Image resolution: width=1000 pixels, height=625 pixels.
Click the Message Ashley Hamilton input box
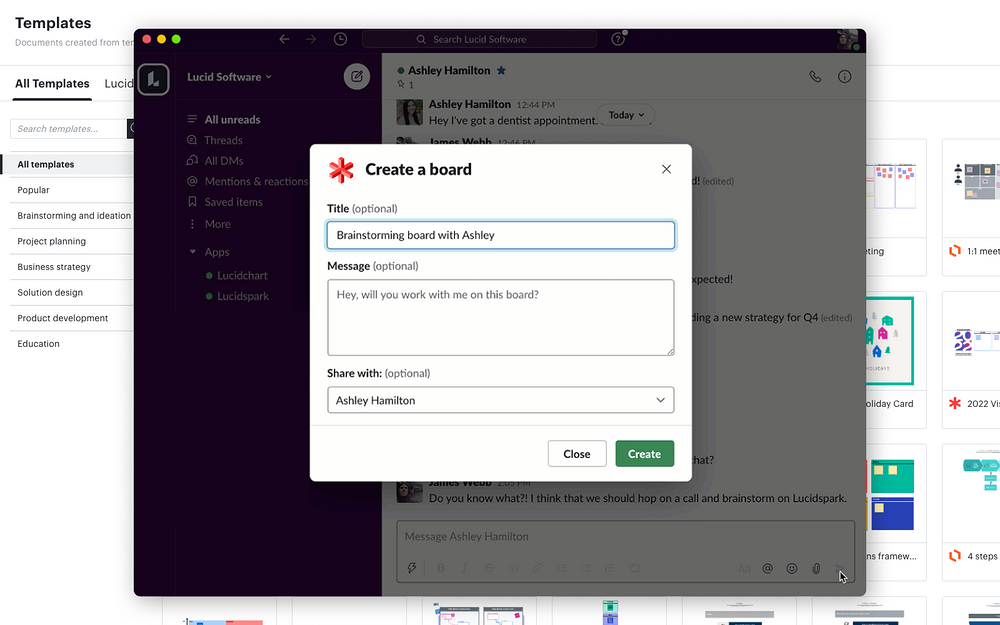tap(625, 536)
